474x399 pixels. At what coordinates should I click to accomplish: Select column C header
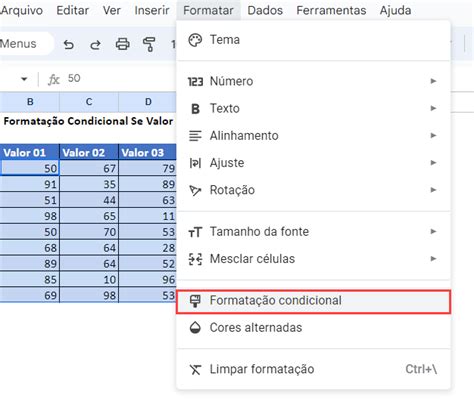[89, 102]
